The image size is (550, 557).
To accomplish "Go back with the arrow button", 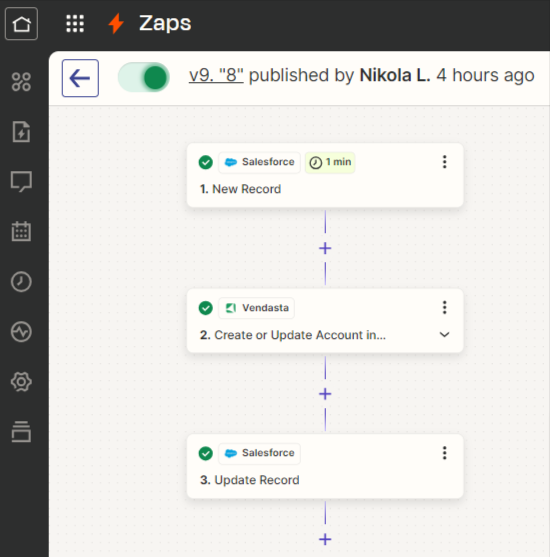I will (x=80, y=78).
